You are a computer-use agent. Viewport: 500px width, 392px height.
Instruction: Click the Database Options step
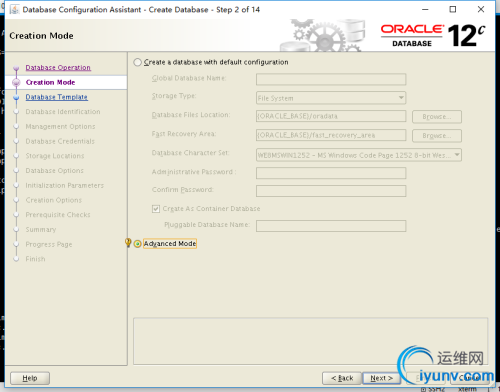click(55, 170)
